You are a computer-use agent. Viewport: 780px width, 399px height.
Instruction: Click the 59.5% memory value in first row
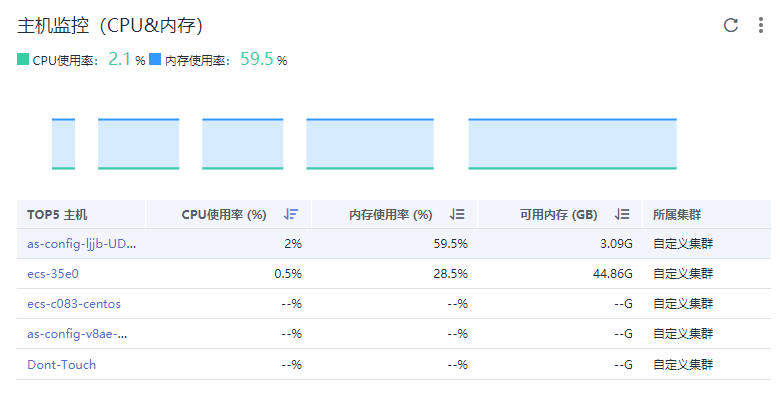[450, 244]
